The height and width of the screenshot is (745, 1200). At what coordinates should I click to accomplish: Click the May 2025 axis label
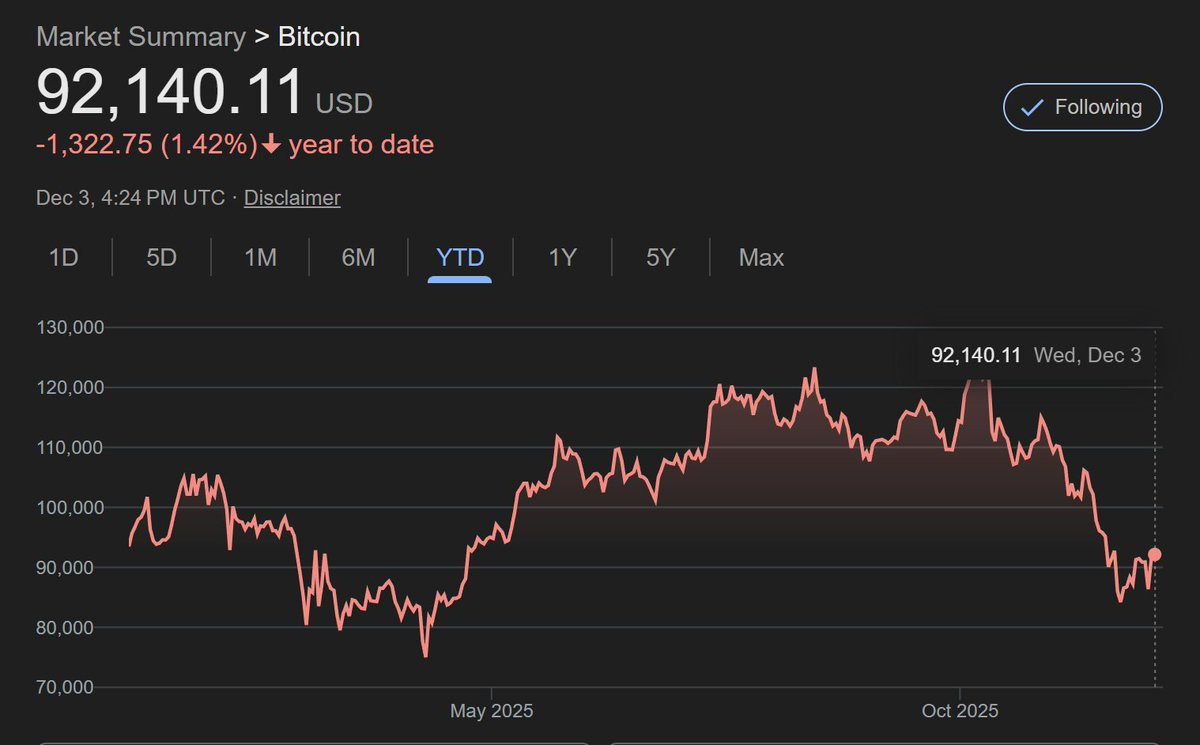[x=491, y=711]
